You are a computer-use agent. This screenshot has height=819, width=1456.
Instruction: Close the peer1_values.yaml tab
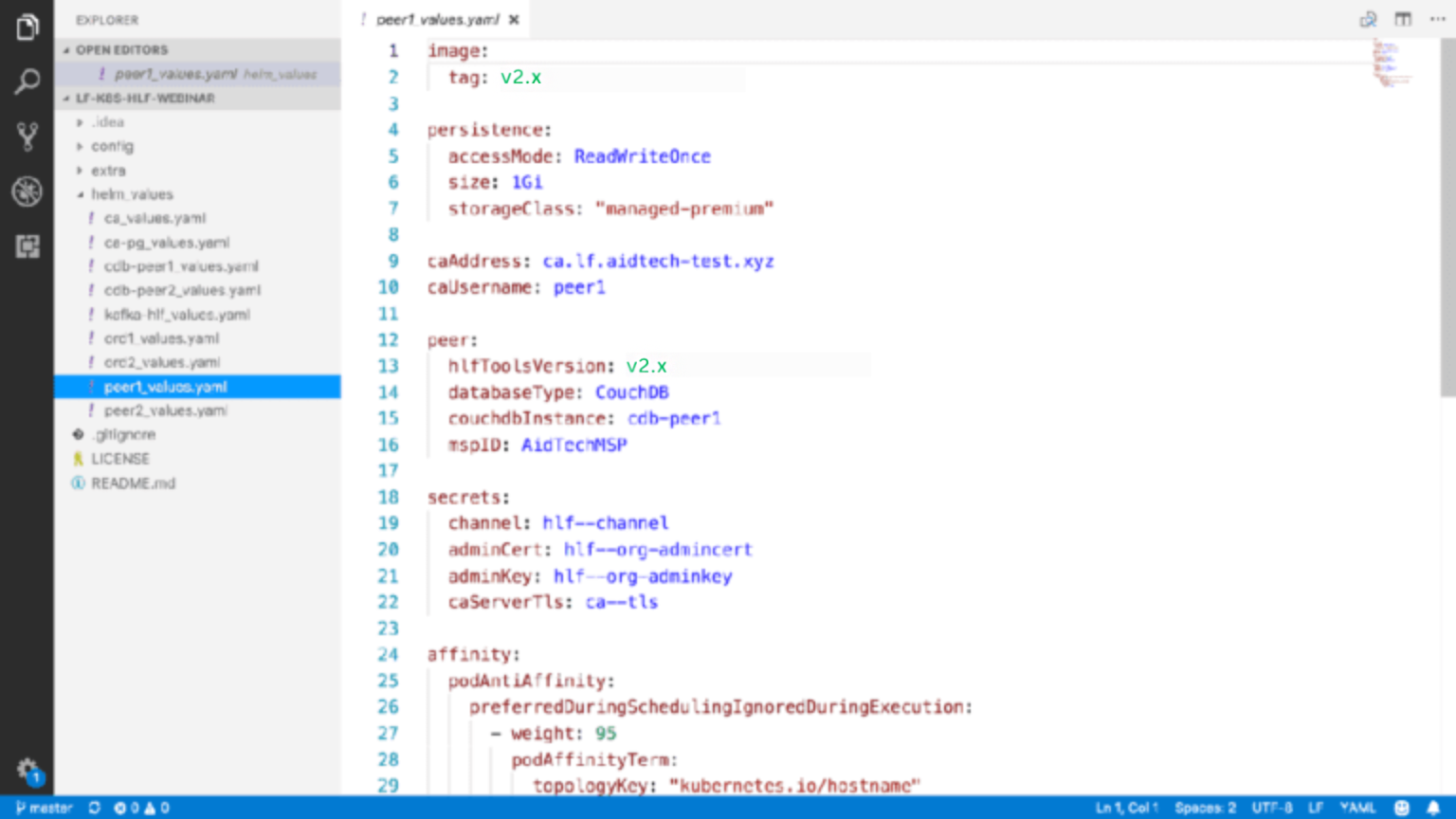514,19
